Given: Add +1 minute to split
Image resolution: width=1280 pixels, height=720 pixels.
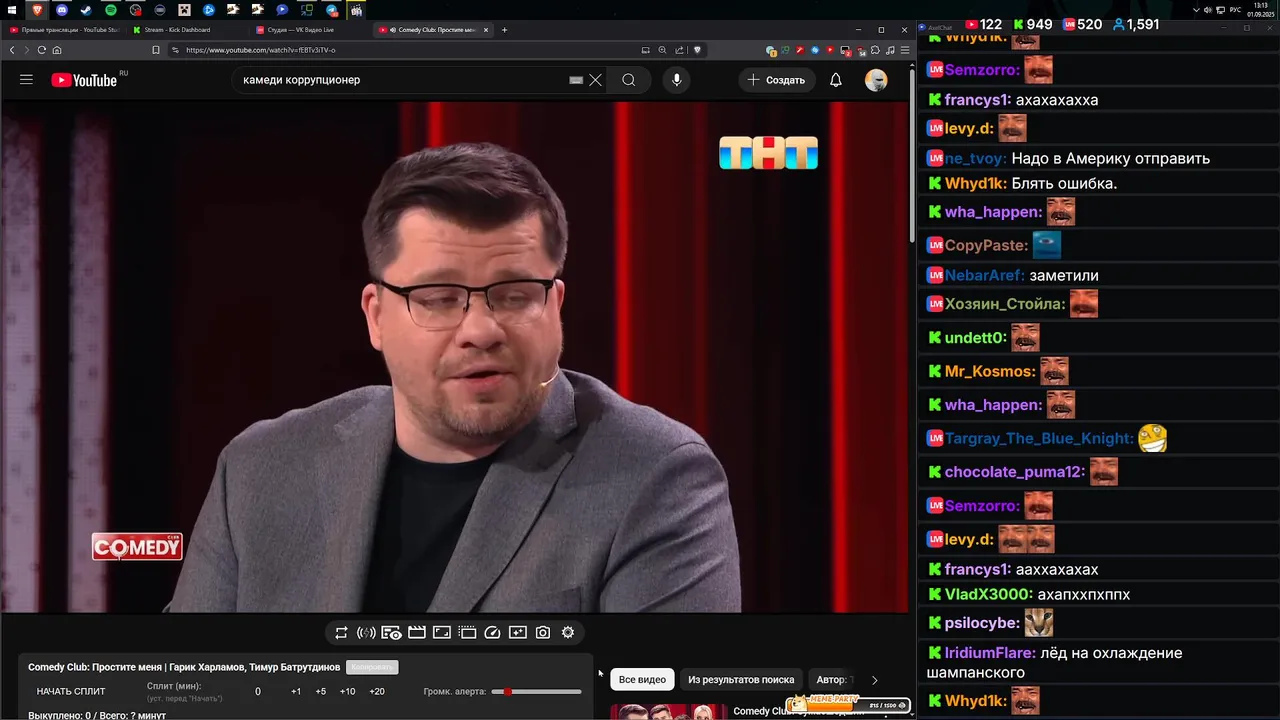Looking at the screenshot, I should click(296, 691).
